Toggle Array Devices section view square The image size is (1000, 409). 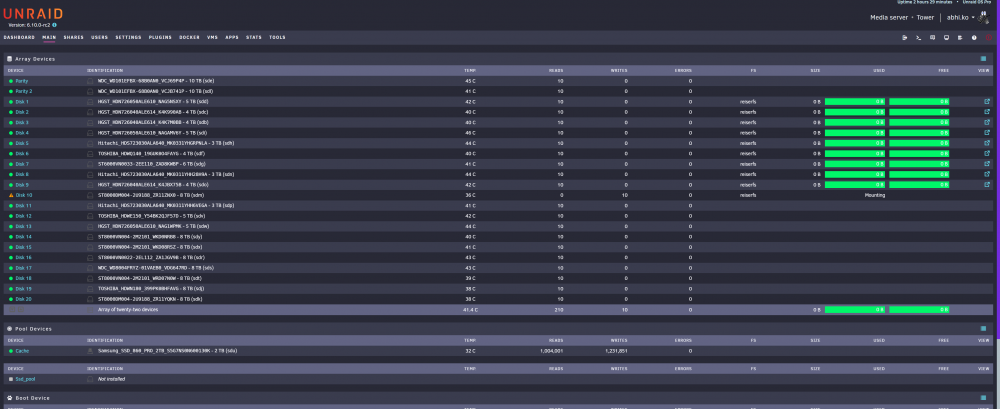click(983, 59)
